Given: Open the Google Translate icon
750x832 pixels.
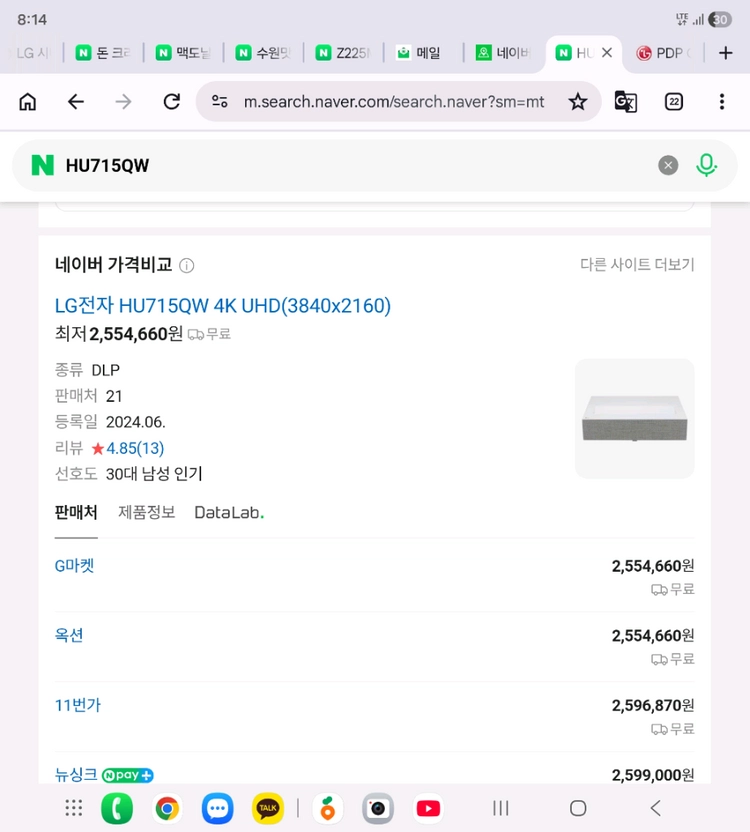Looking at the screenshot, I should (x=625, y=101).
